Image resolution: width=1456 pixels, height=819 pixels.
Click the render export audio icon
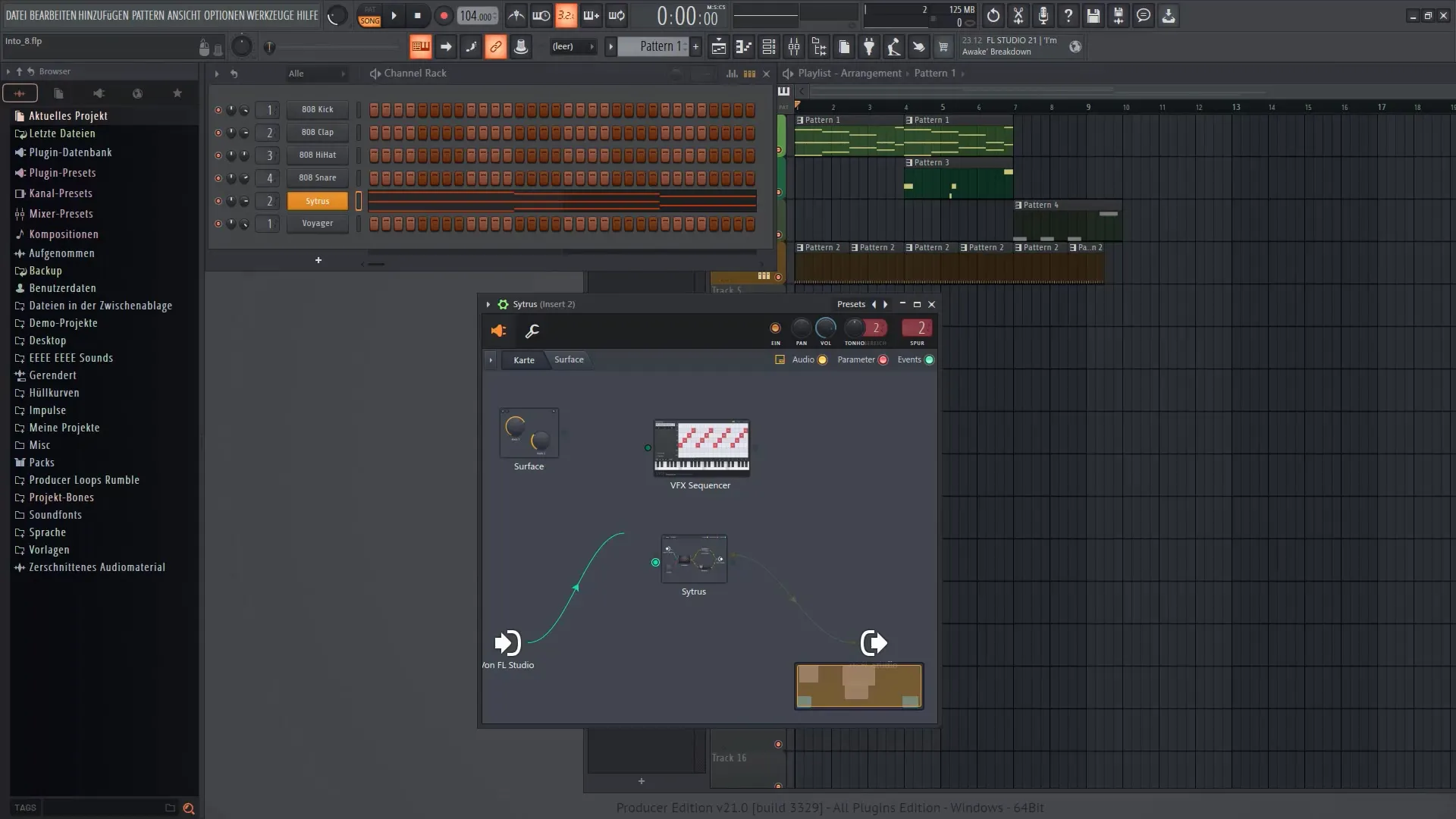pos(1119,15)
